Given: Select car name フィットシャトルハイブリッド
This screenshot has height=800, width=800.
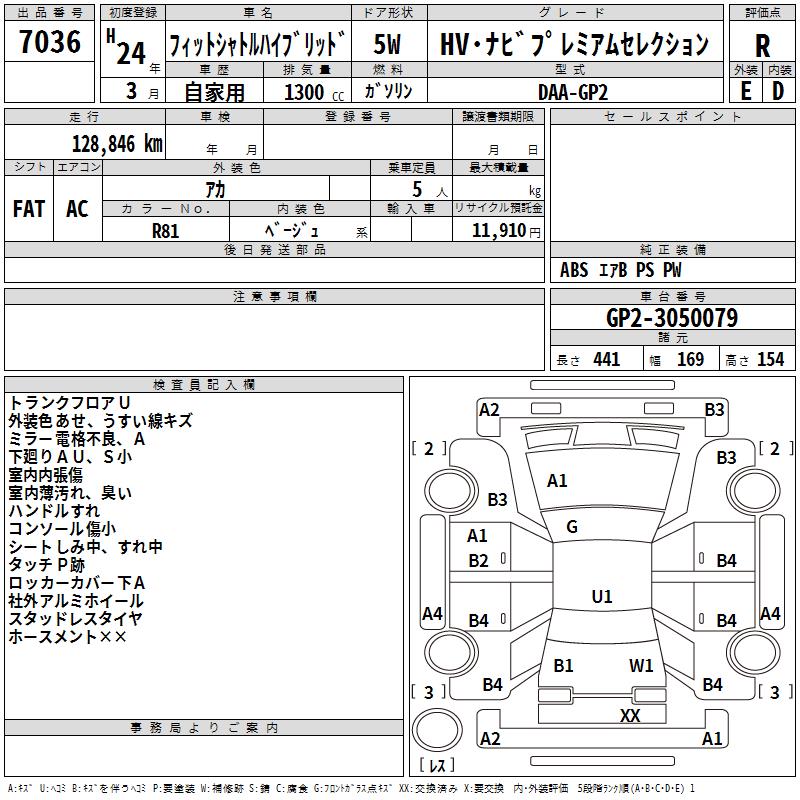Looking at the screenshot, I should point(258,44).
